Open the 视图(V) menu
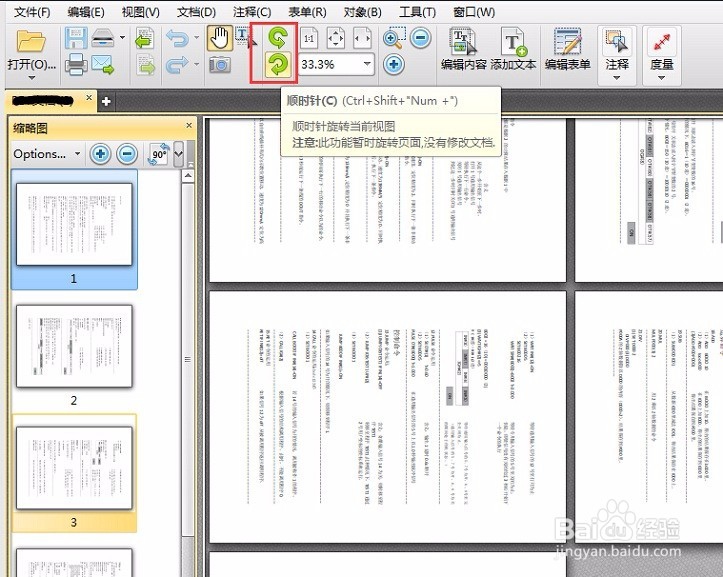 [x=140, y=12]
